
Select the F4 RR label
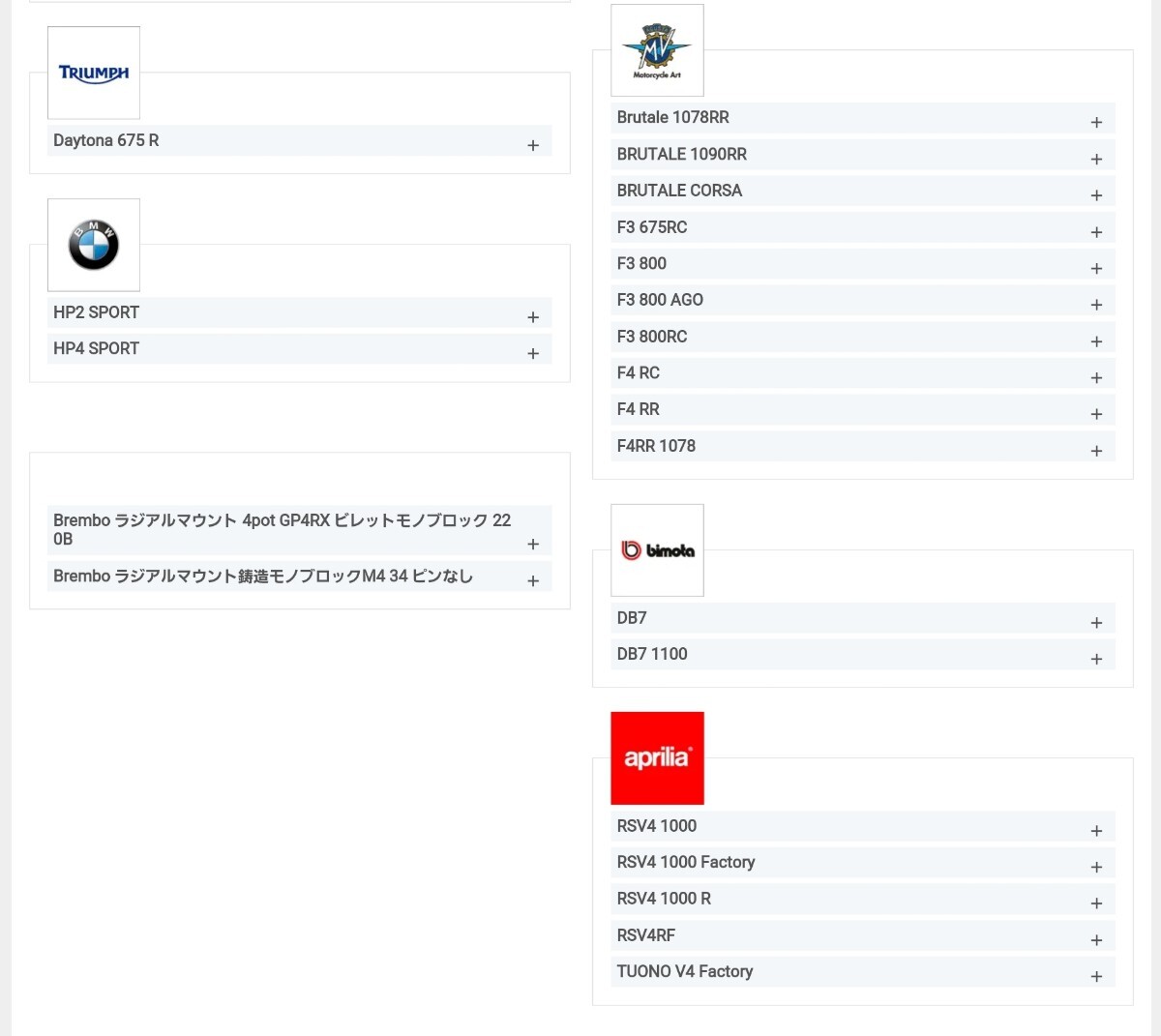click(639, 409)
